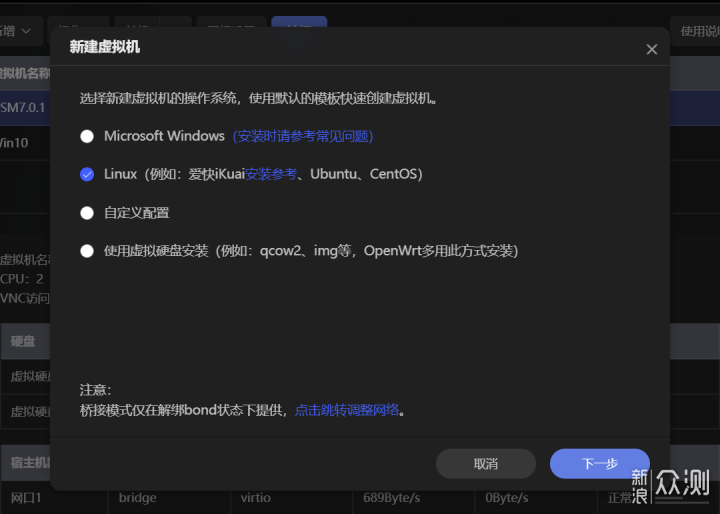Image resolution: width=720 pixels, height=514 pixels.
Task: Select the Win10 virtual machine row
Action: [15, 143]
